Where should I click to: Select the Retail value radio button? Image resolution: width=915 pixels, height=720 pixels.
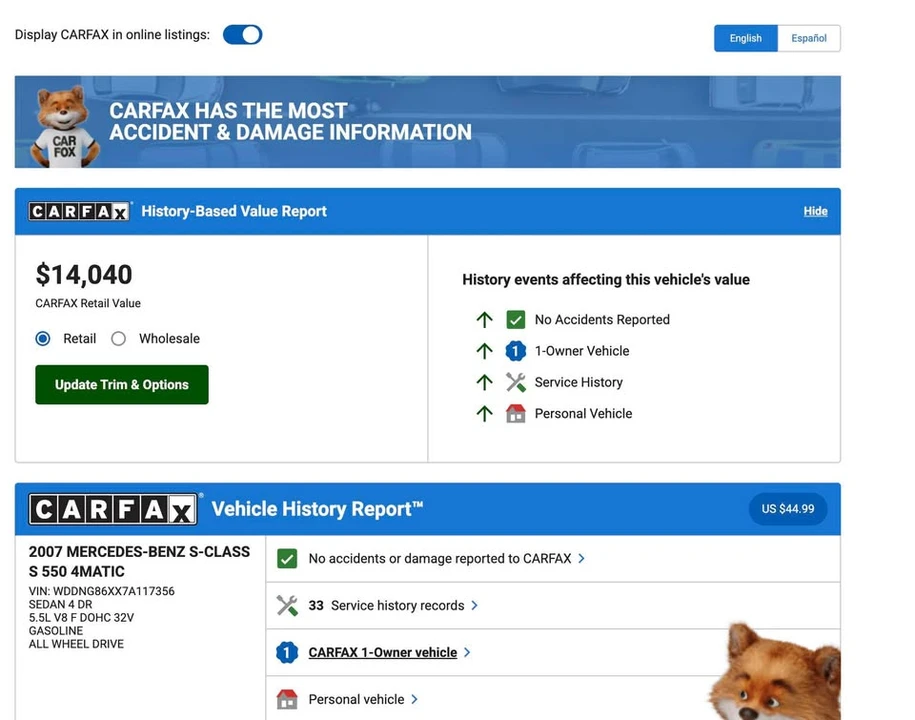(43, 338)
